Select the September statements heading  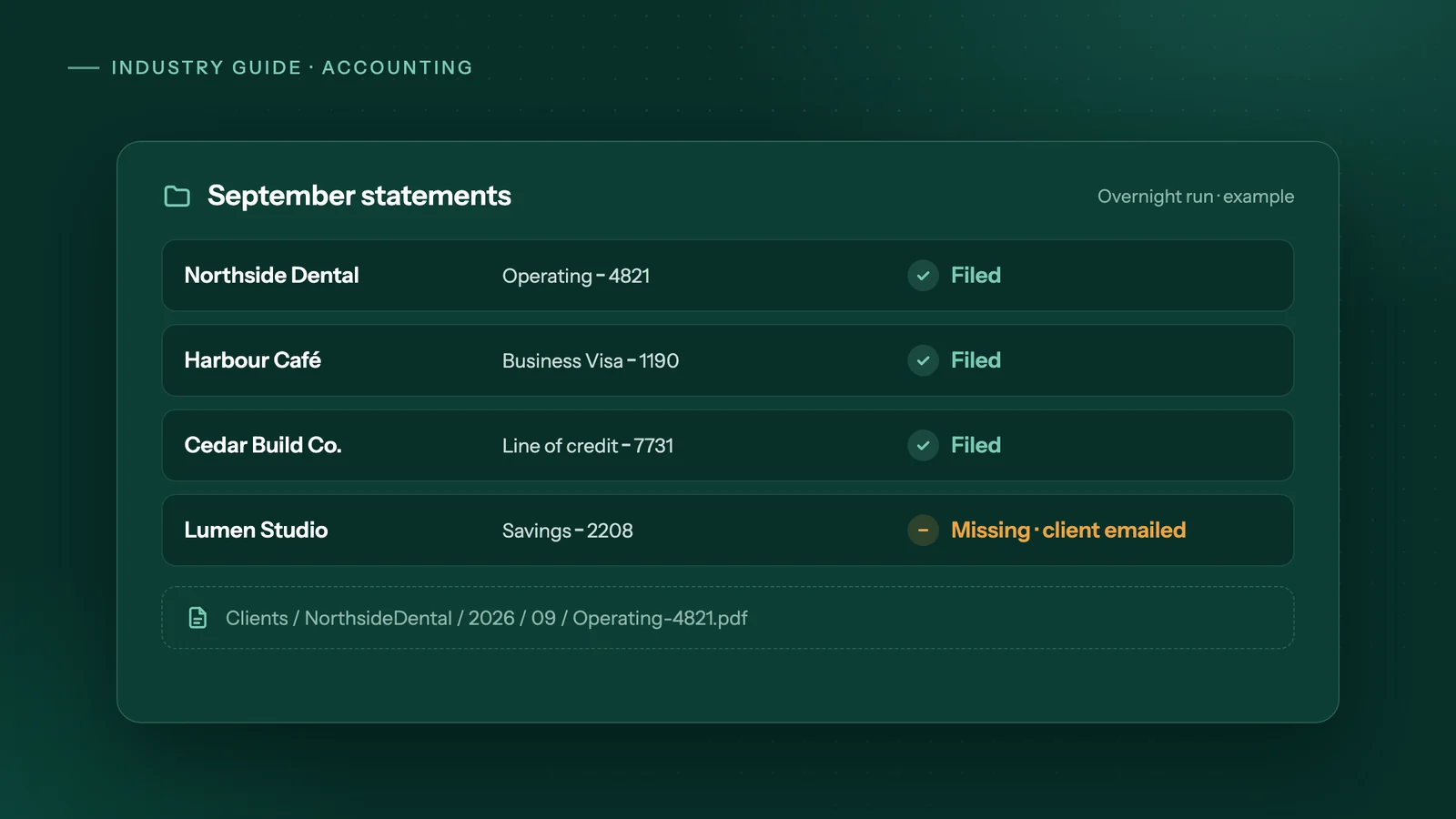click(359, 196)
